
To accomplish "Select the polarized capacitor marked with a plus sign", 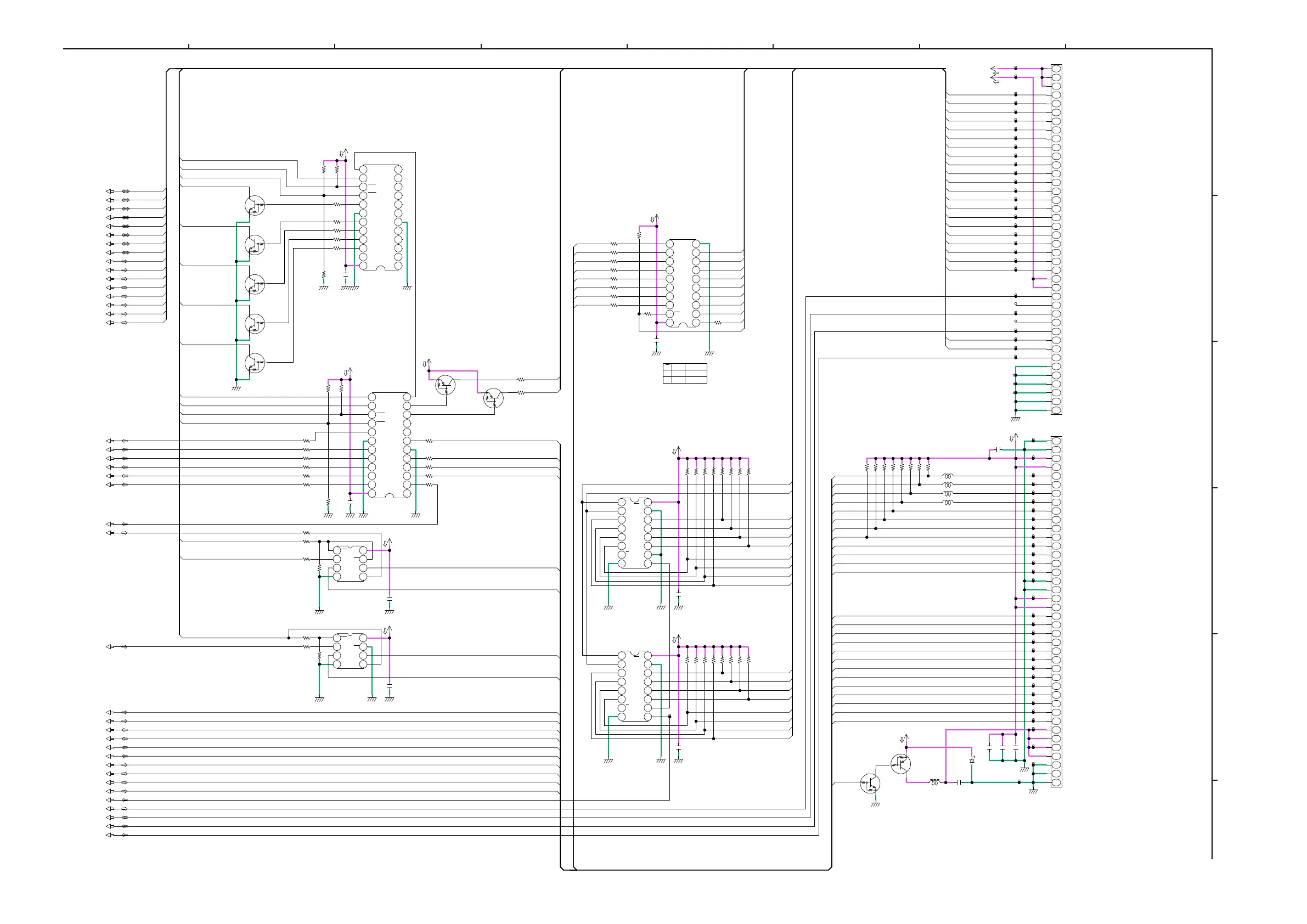I will coord(972,760).
